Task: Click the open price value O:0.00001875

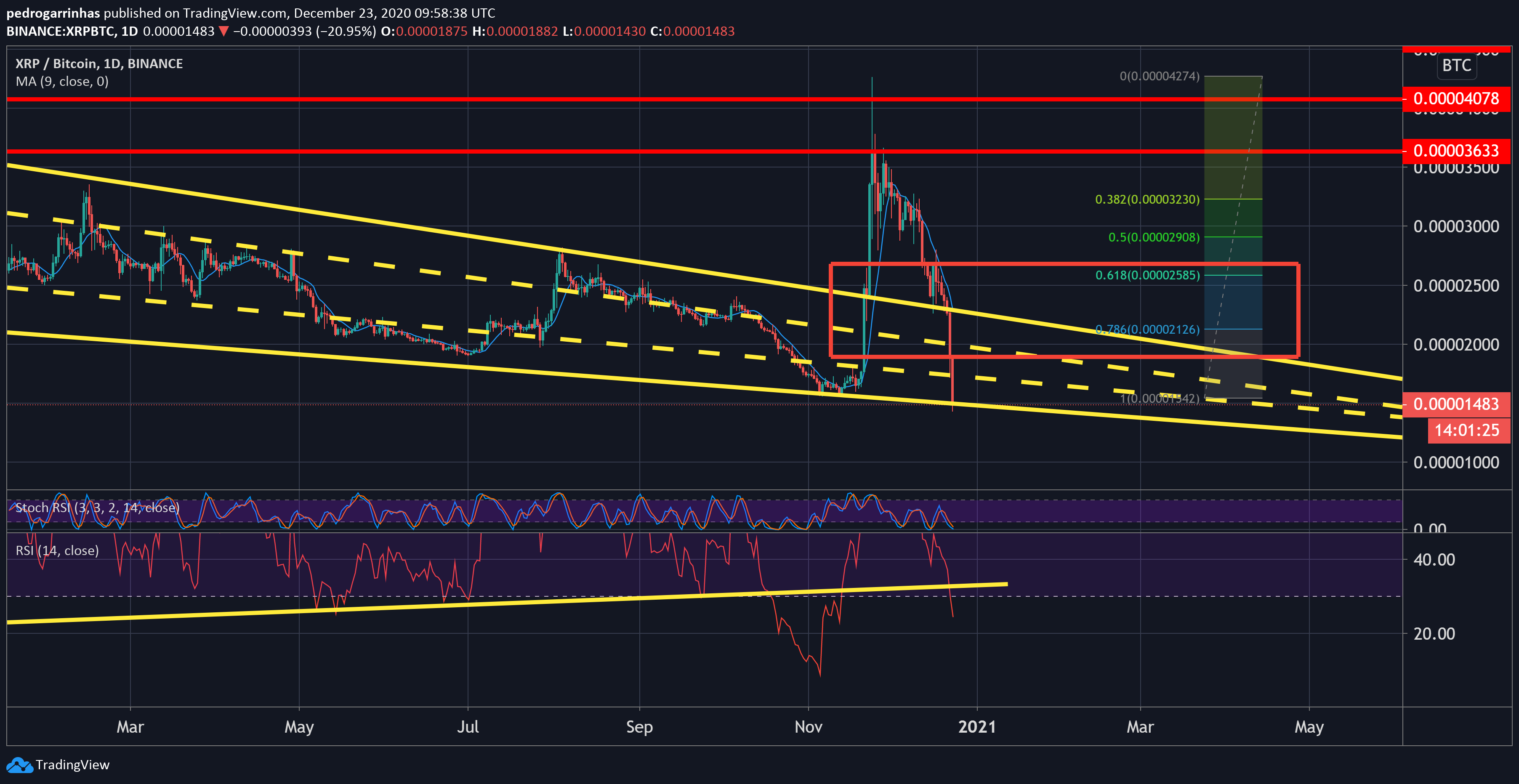Action: point(424,31)
